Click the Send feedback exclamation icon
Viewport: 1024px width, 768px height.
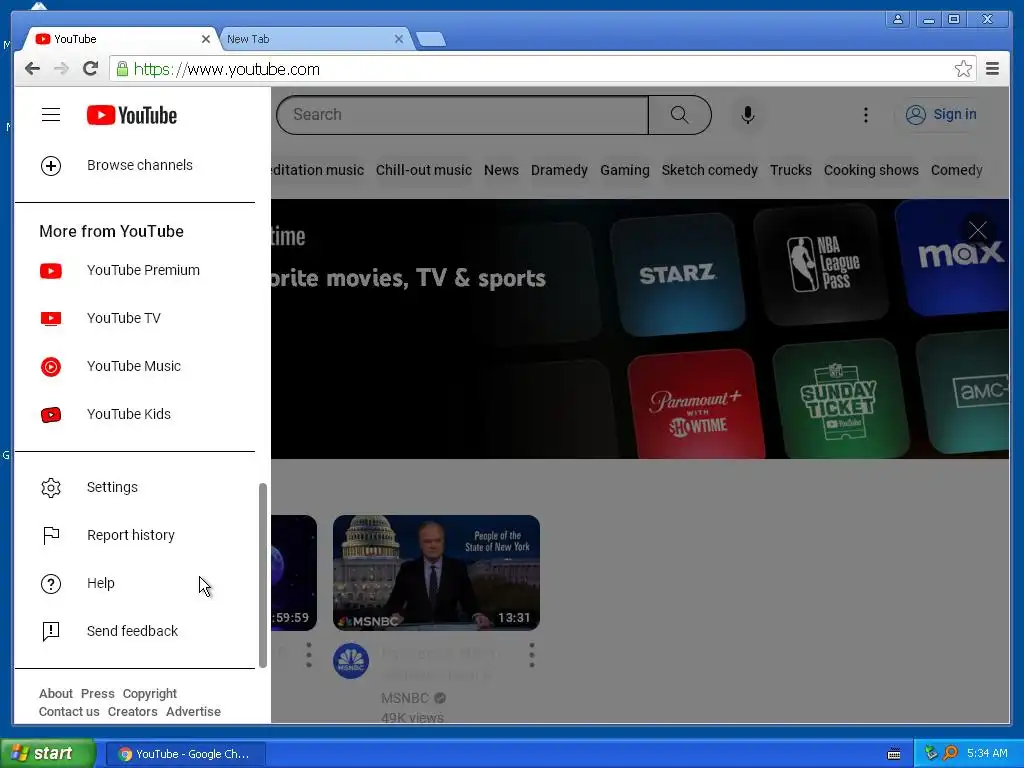(51, 632)
